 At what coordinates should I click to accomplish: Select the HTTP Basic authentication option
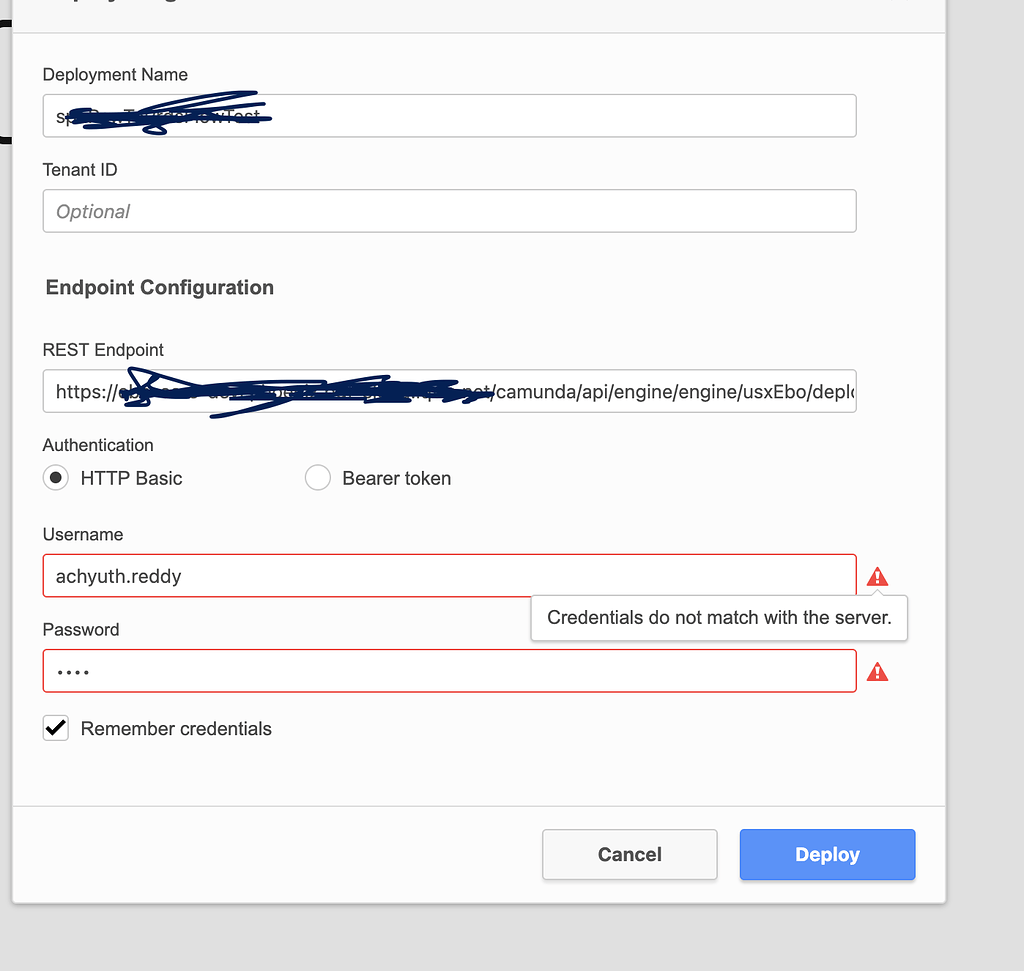[55, 478]
